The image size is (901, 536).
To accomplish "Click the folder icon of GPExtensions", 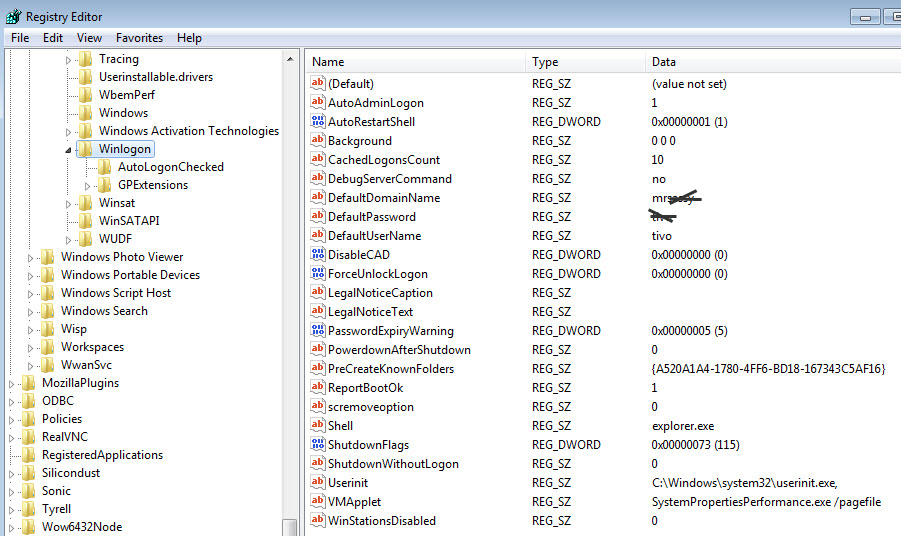I will point(105,185).
